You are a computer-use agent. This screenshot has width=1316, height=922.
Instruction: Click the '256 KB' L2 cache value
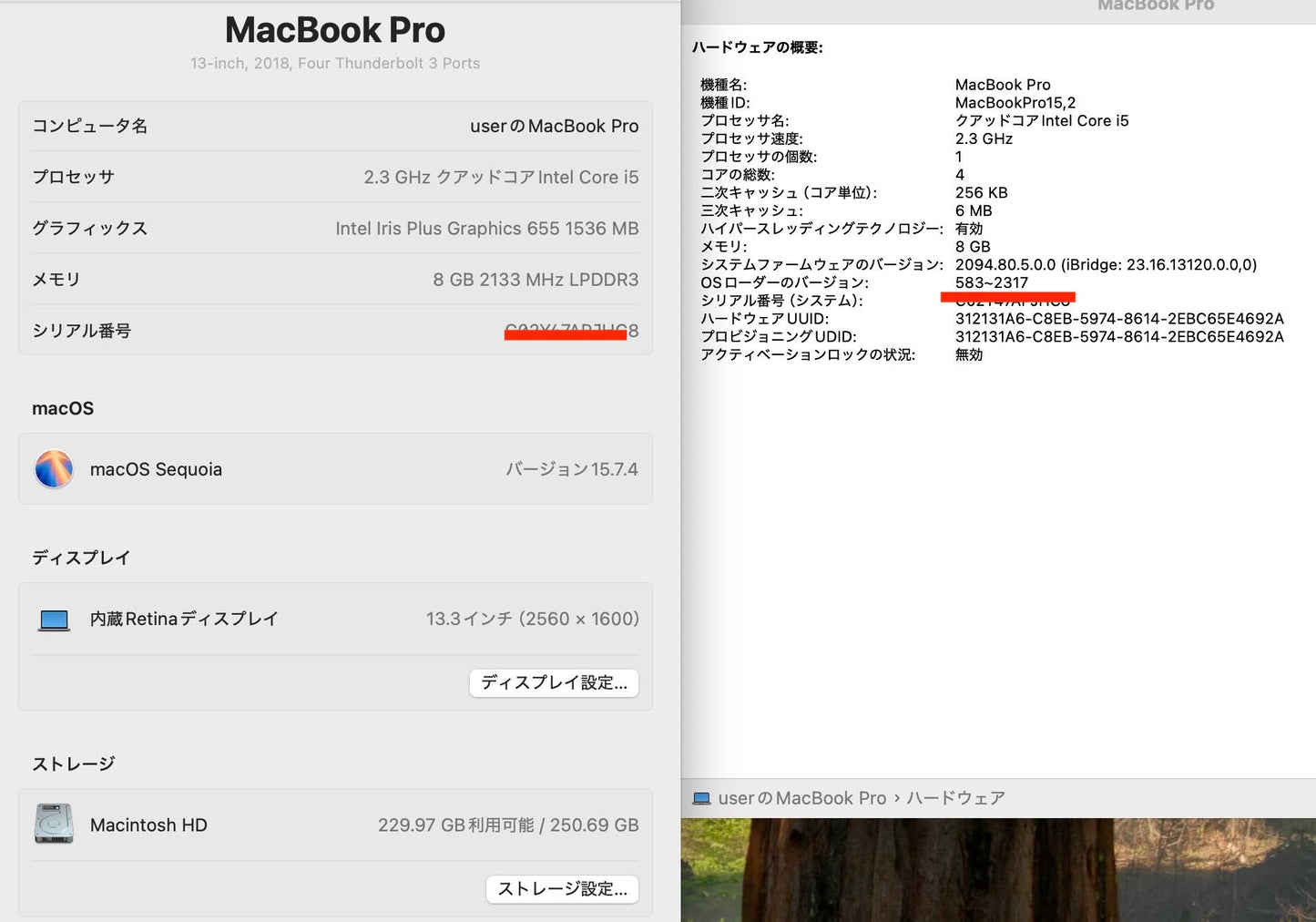coord(981,192)
